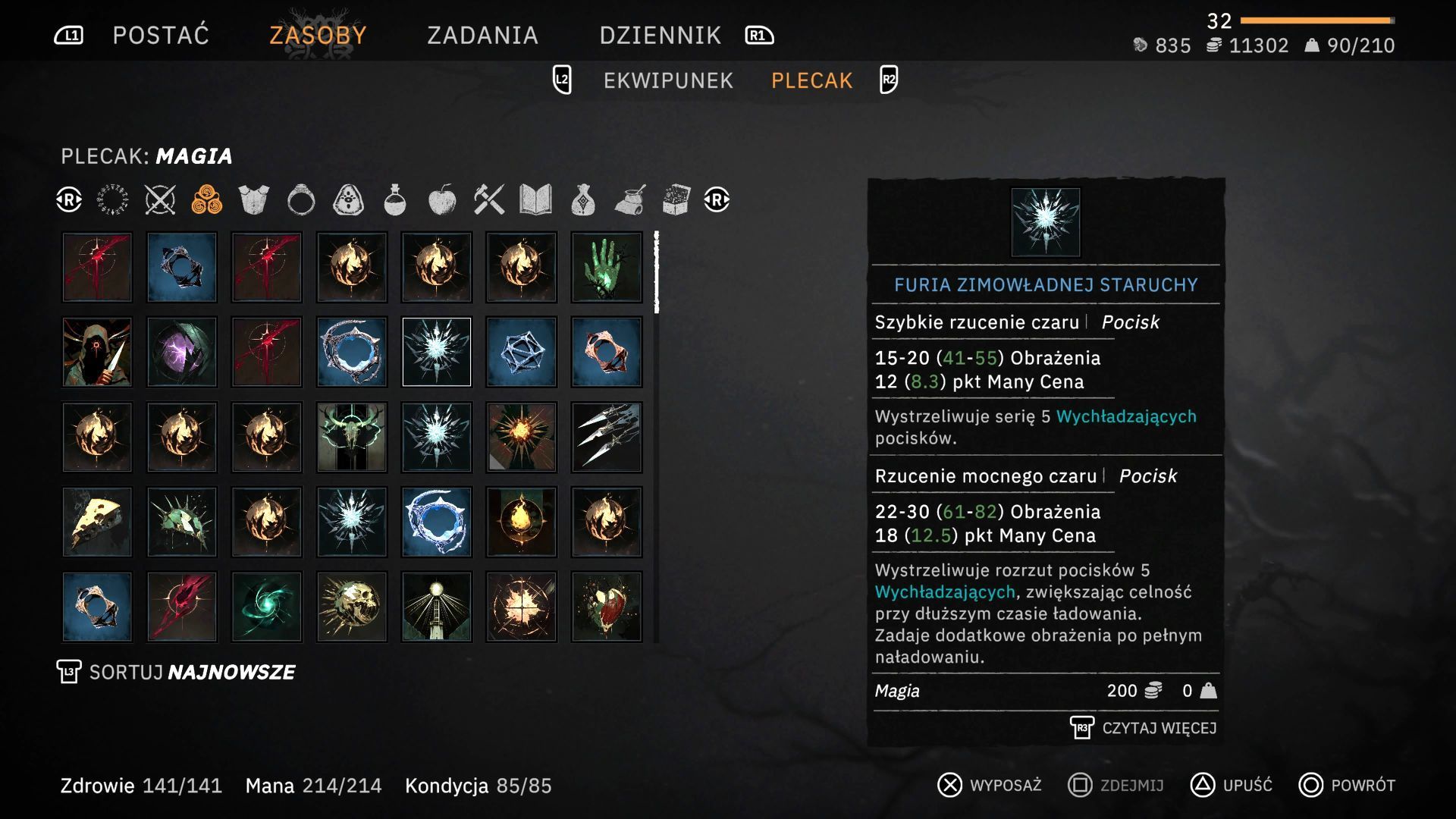Open the ZADANIA tab
This screenshot has height=819, width=1456.
click(482, 36)
